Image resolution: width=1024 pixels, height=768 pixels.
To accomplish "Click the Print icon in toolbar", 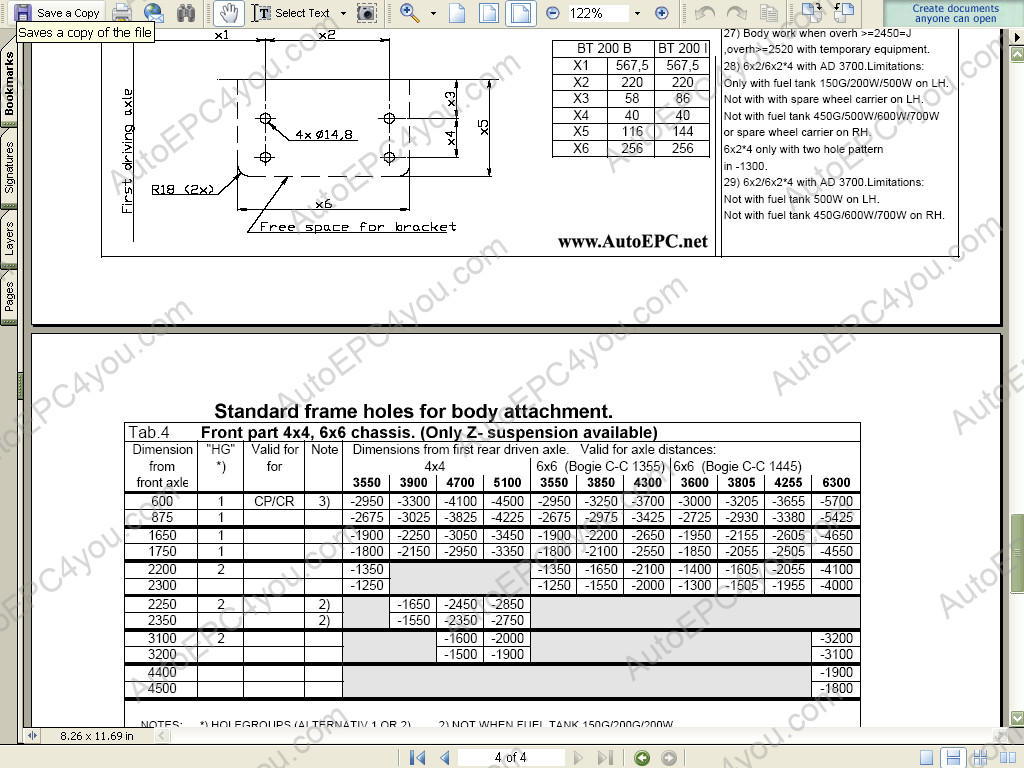I will 122,13.
